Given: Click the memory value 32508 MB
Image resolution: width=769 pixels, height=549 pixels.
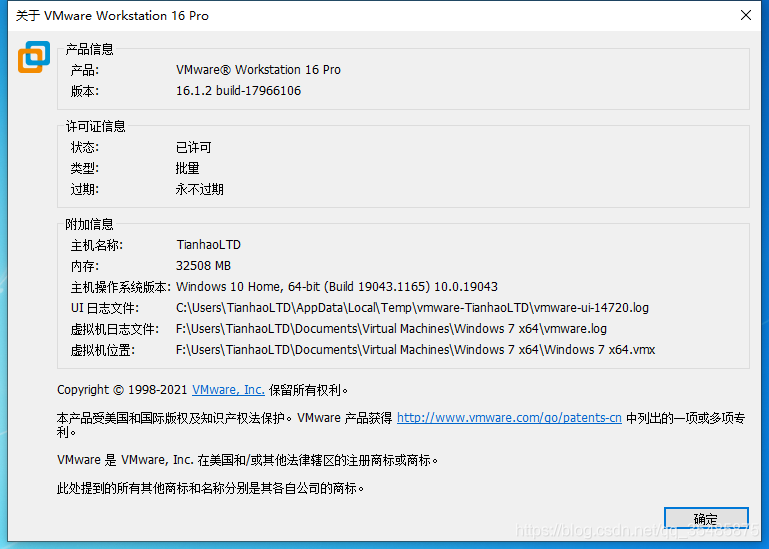Looking at the screenshot, I should coord(203,266).
